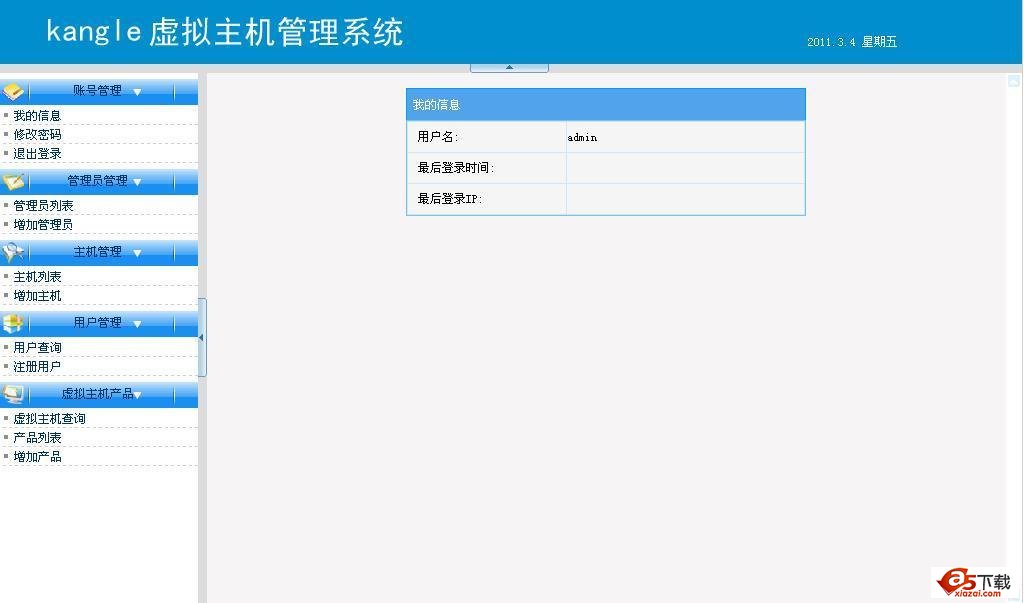Click the box icon beside 用户管理
Image resolution: width=1024 pixels, height=603 pixels.
tap(13, 323)
